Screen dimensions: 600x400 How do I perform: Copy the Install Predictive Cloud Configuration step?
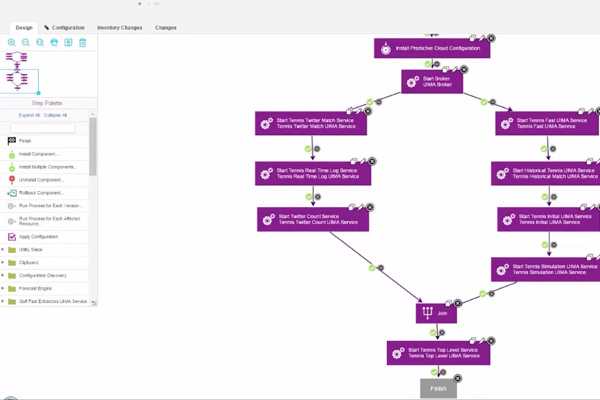coord(473,38)
